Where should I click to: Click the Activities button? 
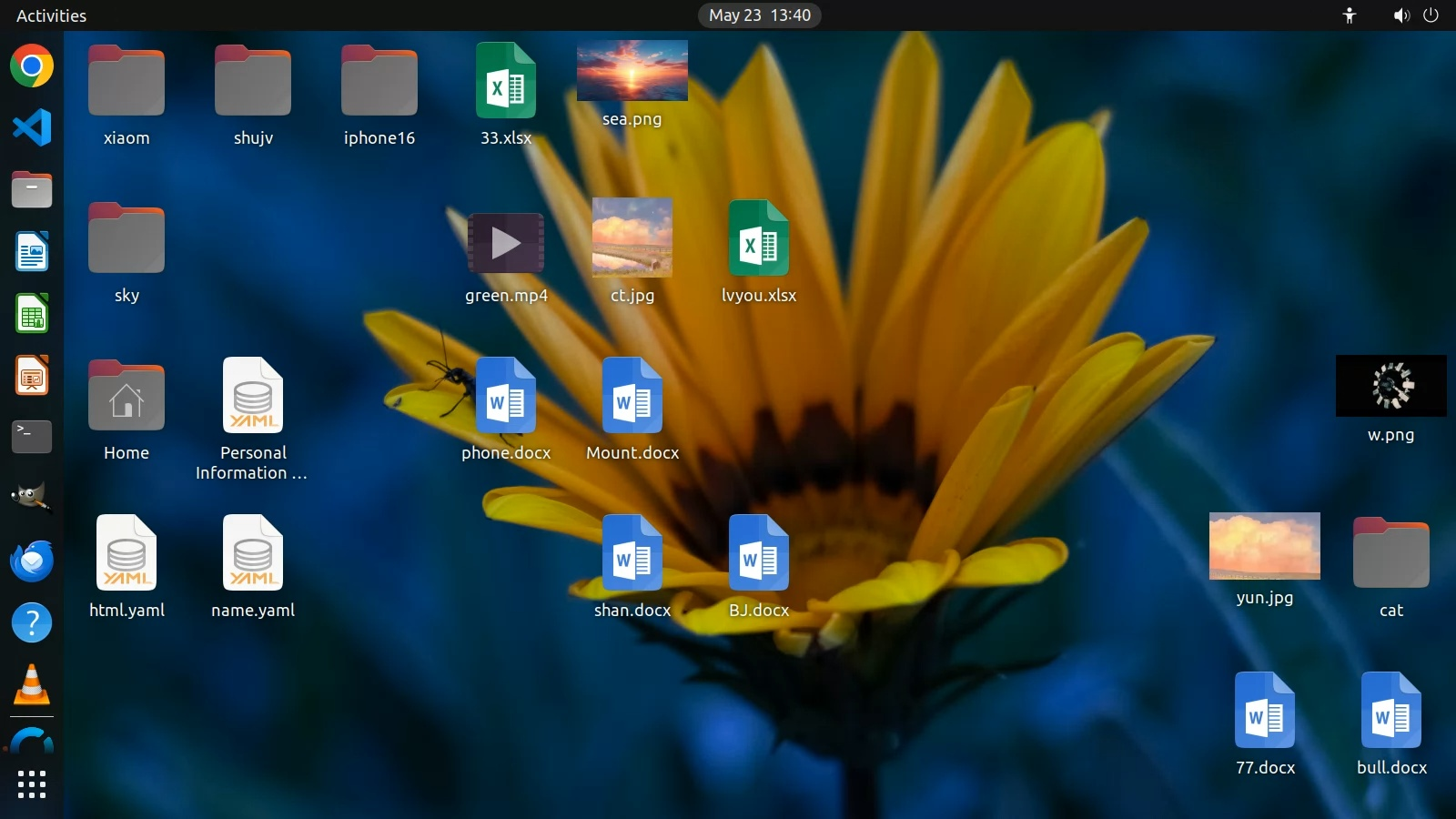51,15
